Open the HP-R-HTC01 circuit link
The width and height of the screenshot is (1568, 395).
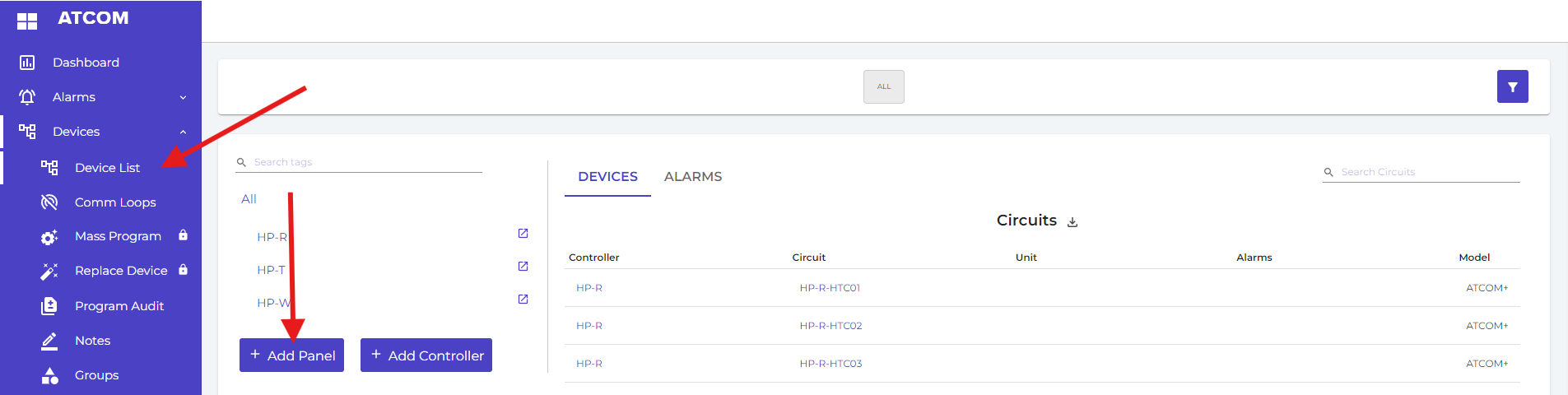click(x=830, y=288)
